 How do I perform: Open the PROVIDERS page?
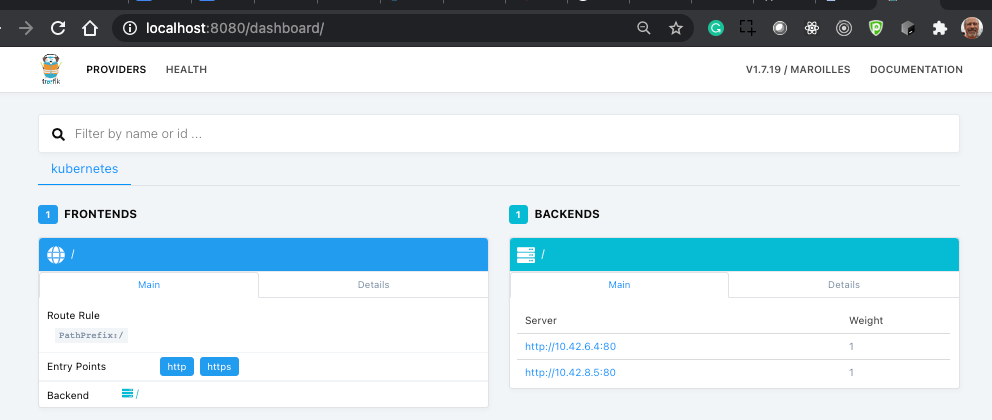(116, 70)
